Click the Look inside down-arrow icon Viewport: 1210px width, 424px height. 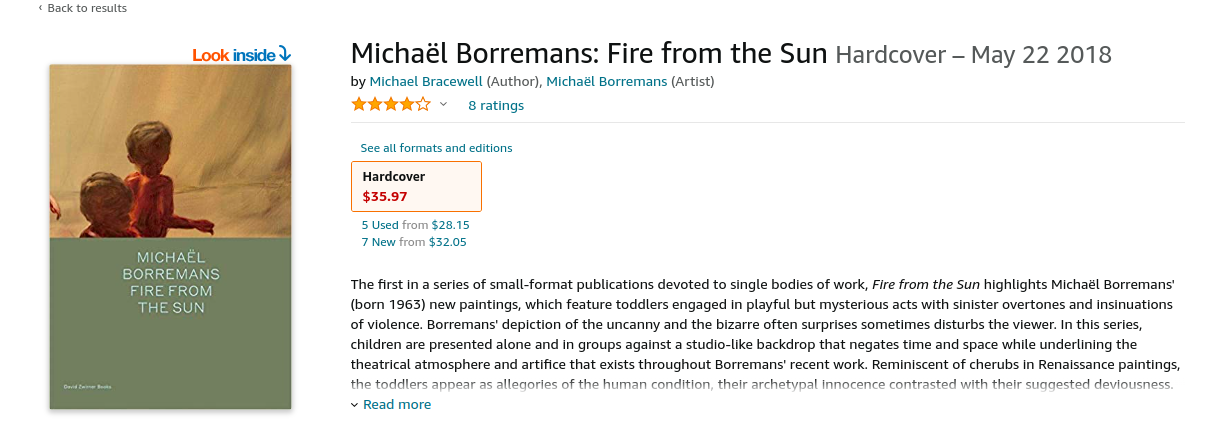[x=285, y=54]
